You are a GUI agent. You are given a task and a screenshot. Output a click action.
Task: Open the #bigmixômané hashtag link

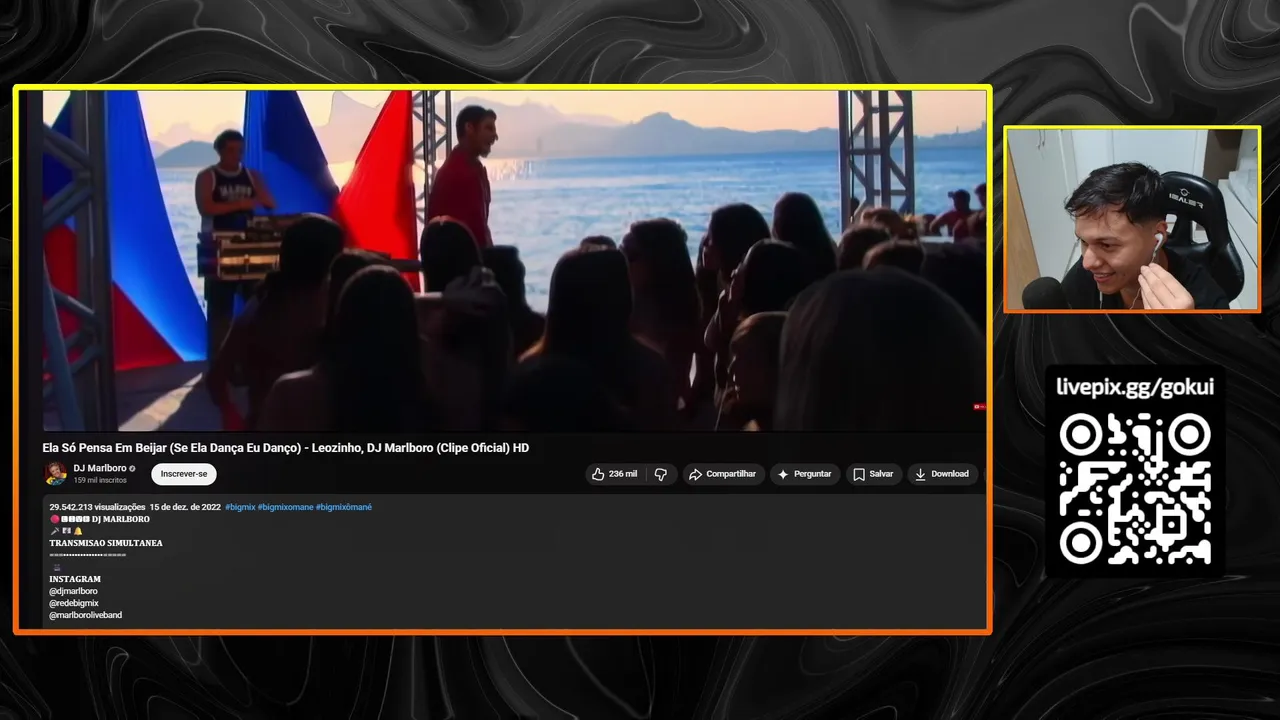344,507
